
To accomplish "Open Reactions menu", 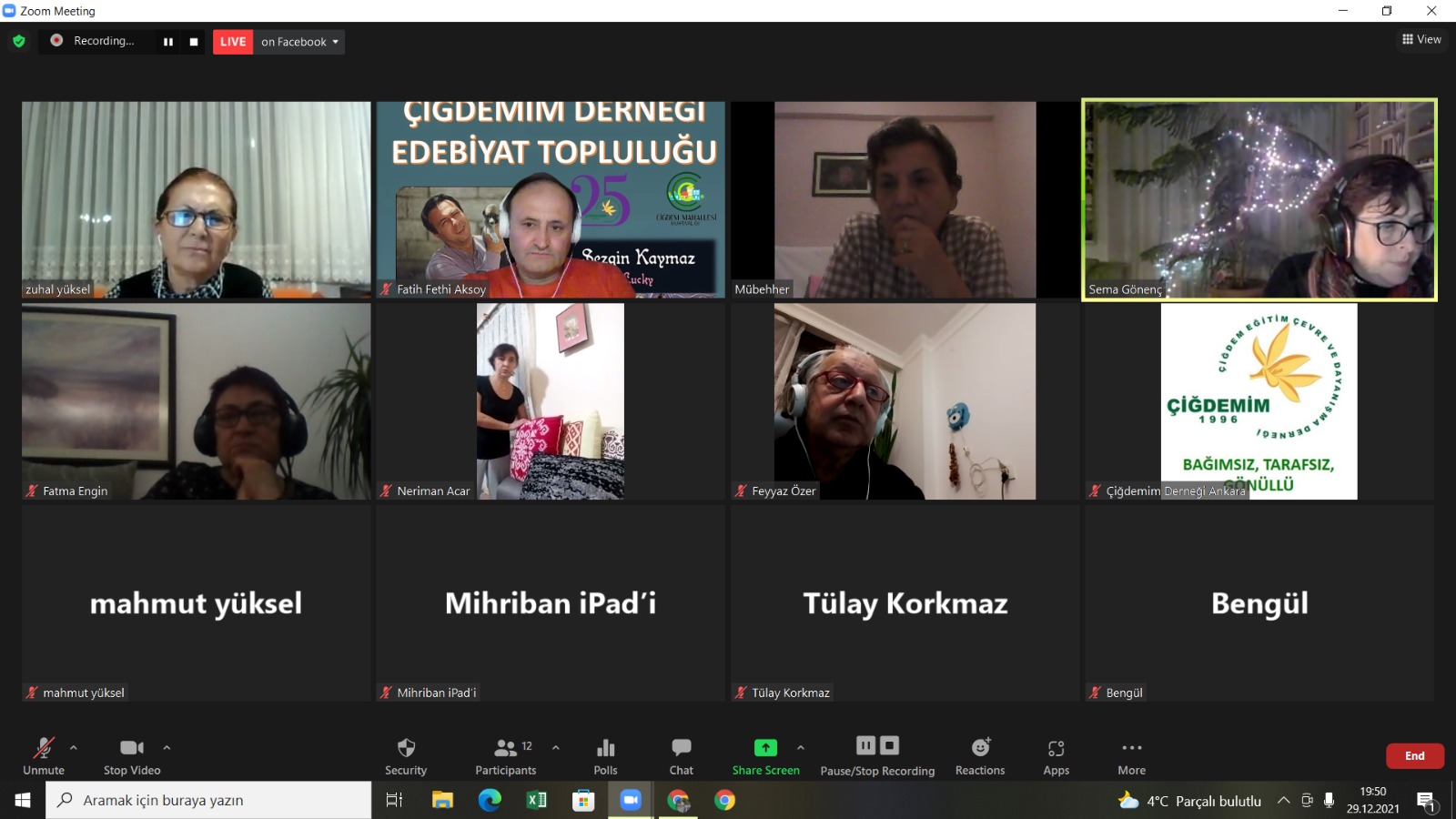I will tap(980, 756).
